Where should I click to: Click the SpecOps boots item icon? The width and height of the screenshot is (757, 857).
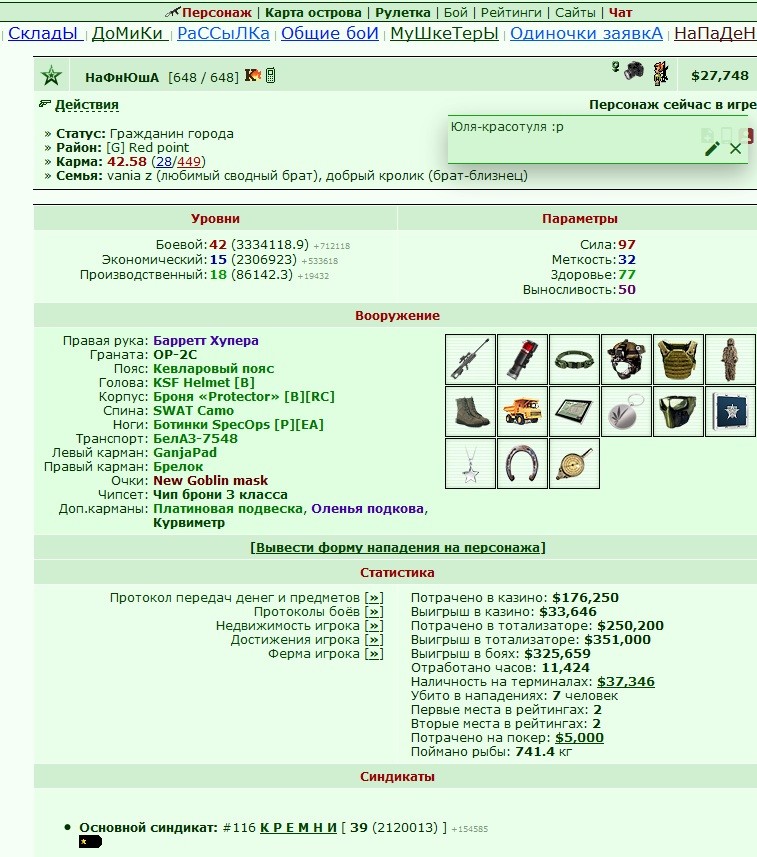point(470,412)
